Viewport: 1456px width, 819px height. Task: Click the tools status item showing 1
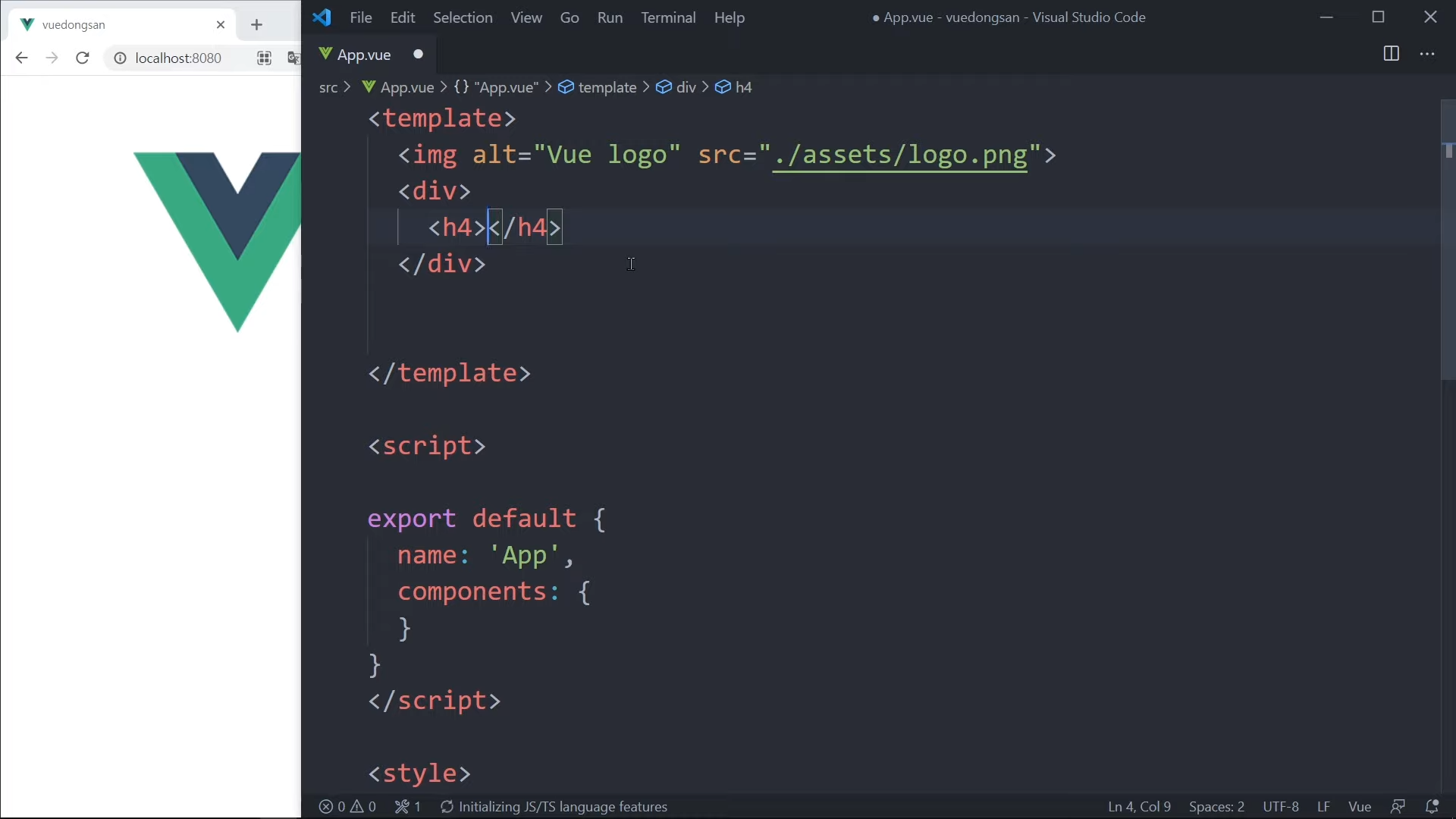tap(408, 807)
